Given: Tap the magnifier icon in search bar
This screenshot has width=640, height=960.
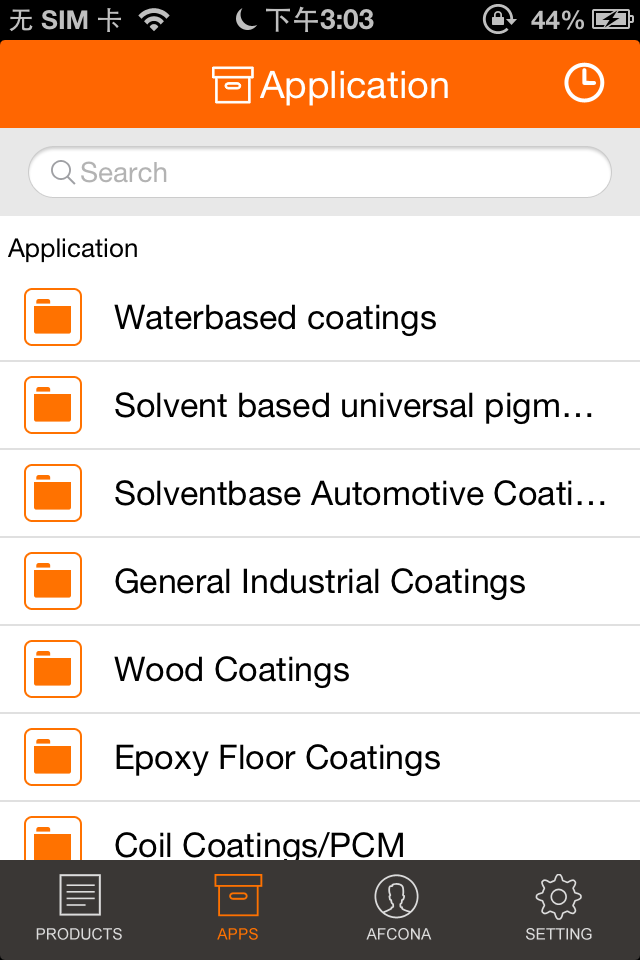Looking at the screenshot, I should click(62, 172).
